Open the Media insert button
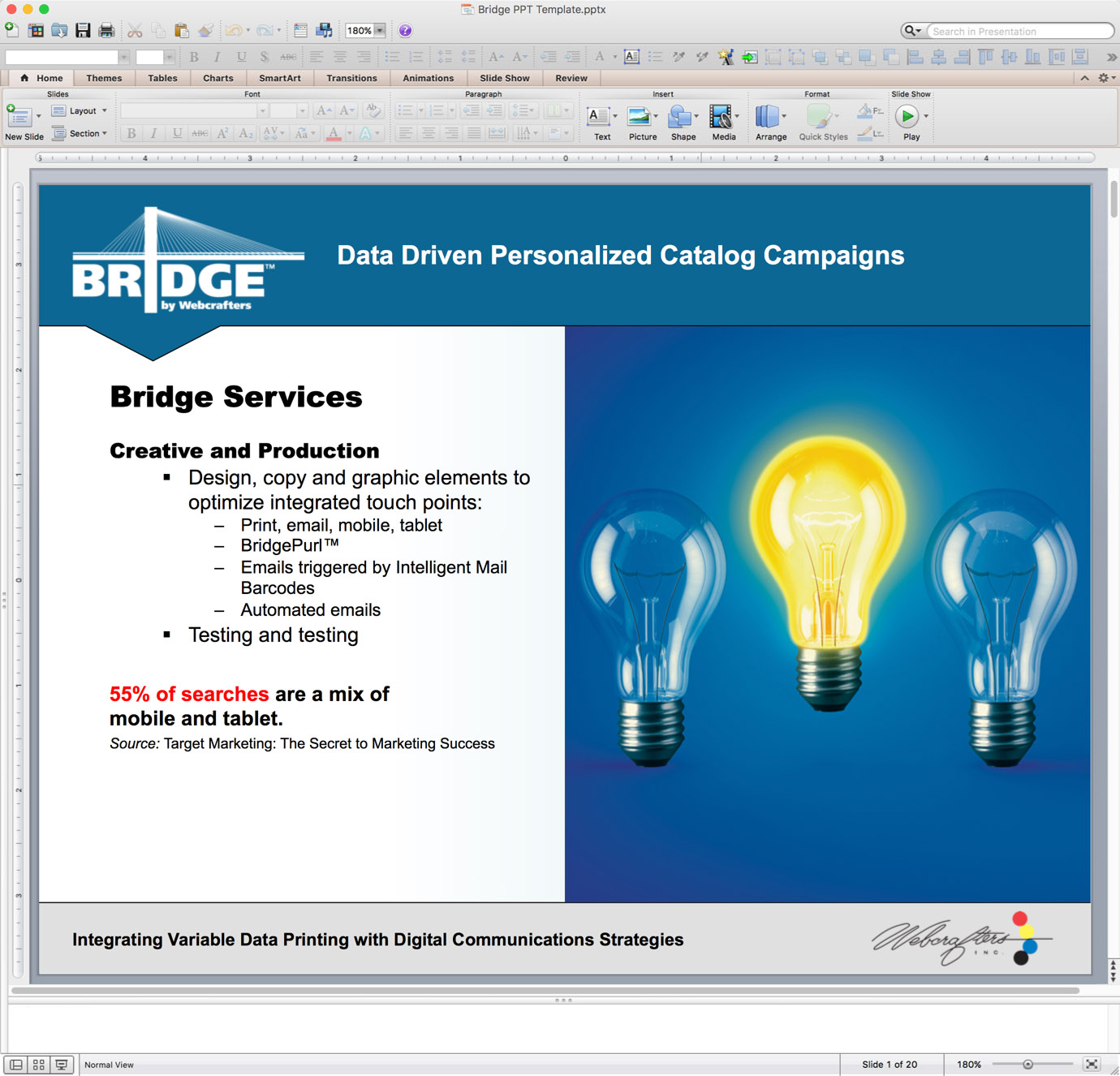Viewport: 1120px width, 1076px height. 723,122
